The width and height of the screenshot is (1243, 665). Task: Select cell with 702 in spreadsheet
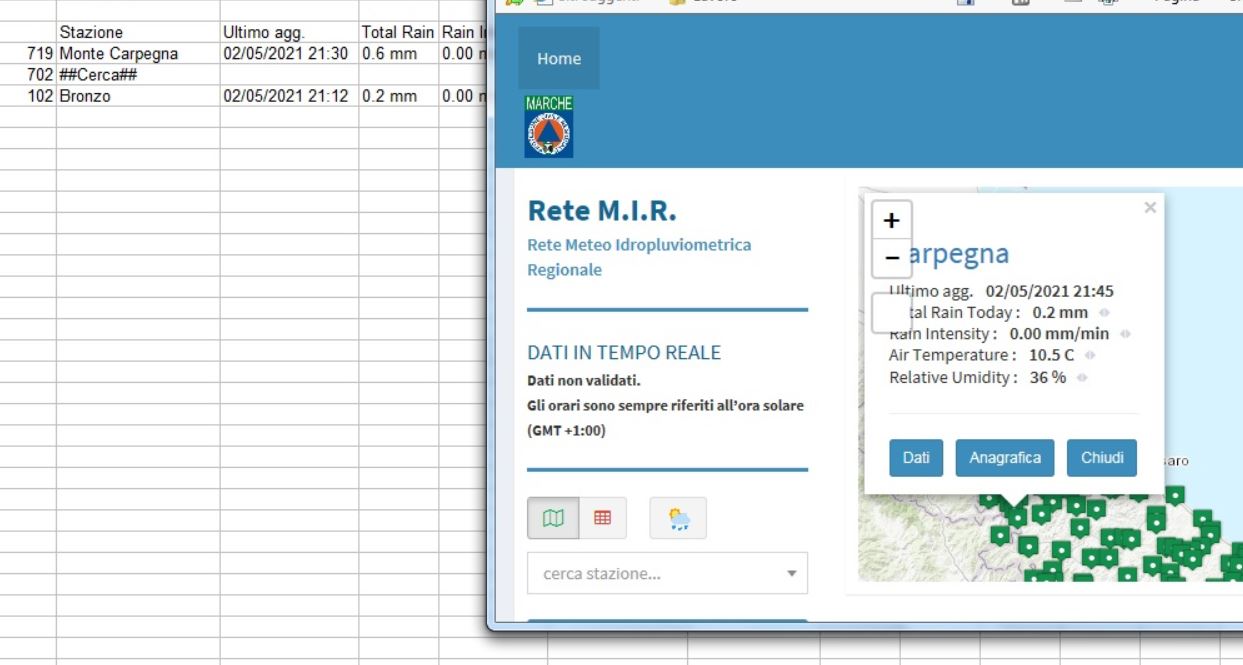[28, 75]
